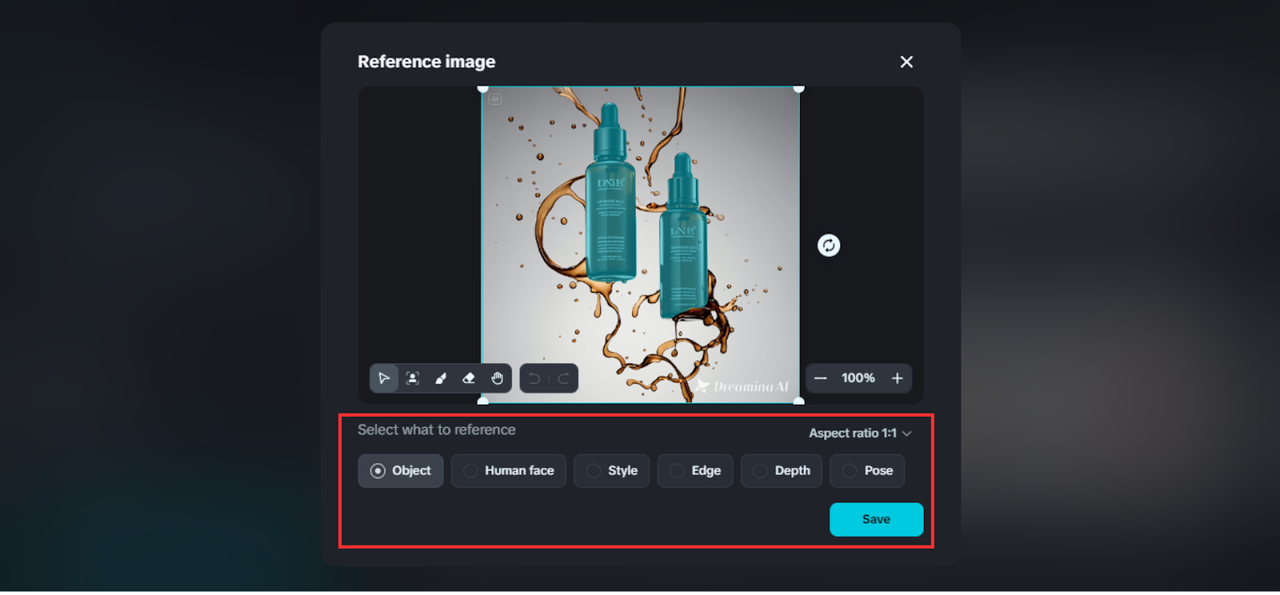Undo the last edit
1280x595 pixels.
tap(534, 378)
